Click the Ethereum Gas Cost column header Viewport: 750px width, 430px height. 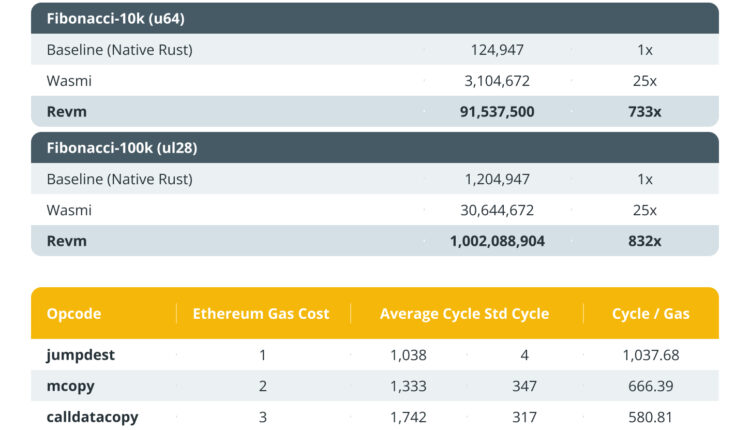click(261, 313)
